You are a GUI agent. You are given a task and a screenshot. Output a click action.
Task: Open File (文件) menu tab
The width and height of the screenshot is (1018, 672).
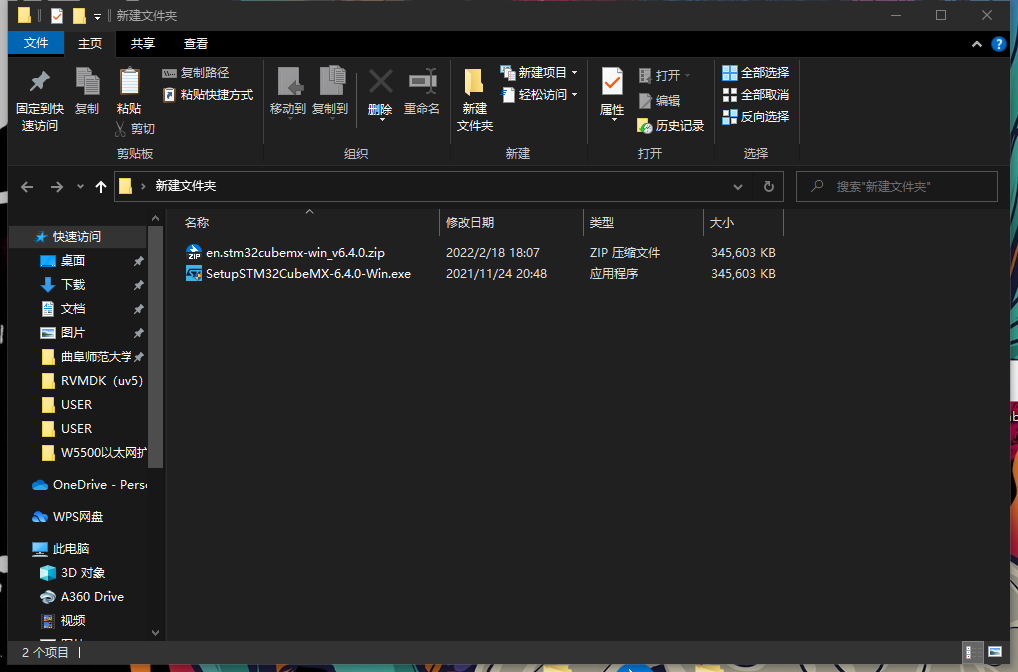36,44
